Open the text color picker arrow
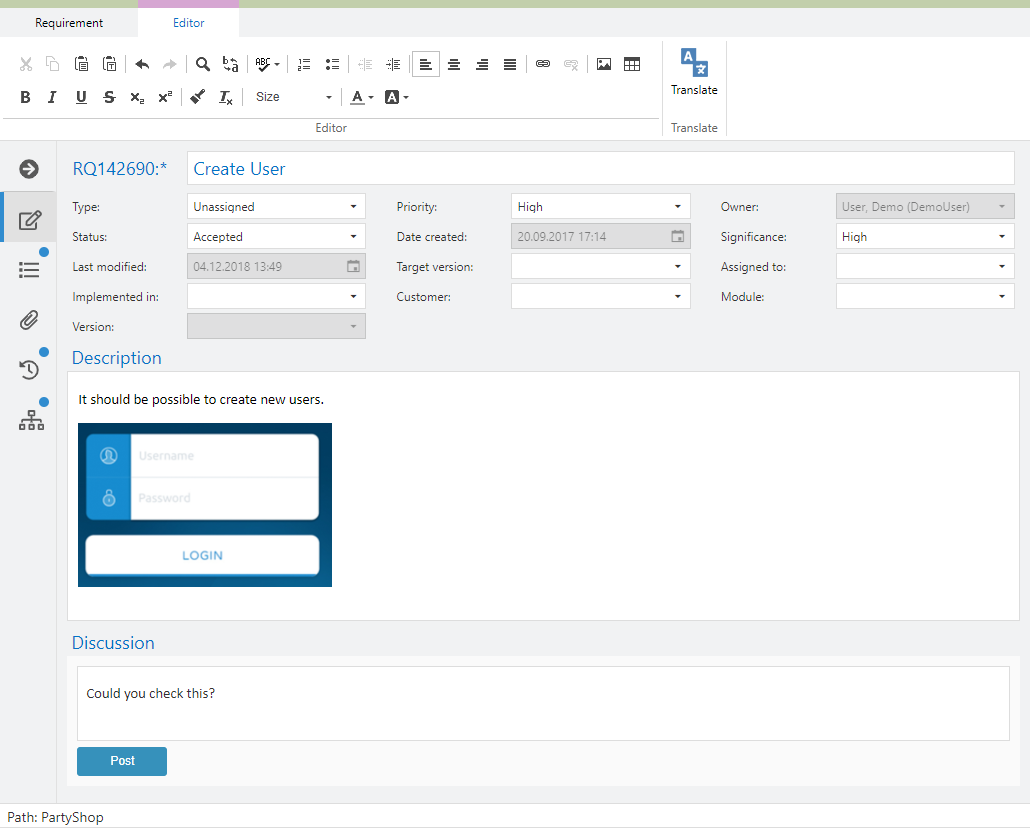Image resolution: width=1030 pixels, height=828 pixels. coord(371,98)
